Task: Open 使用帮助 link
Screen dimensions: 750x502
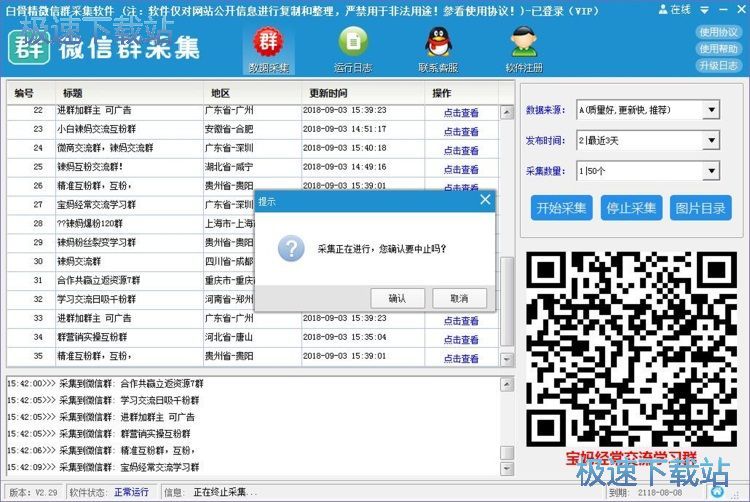Action: tap(718, 49)
